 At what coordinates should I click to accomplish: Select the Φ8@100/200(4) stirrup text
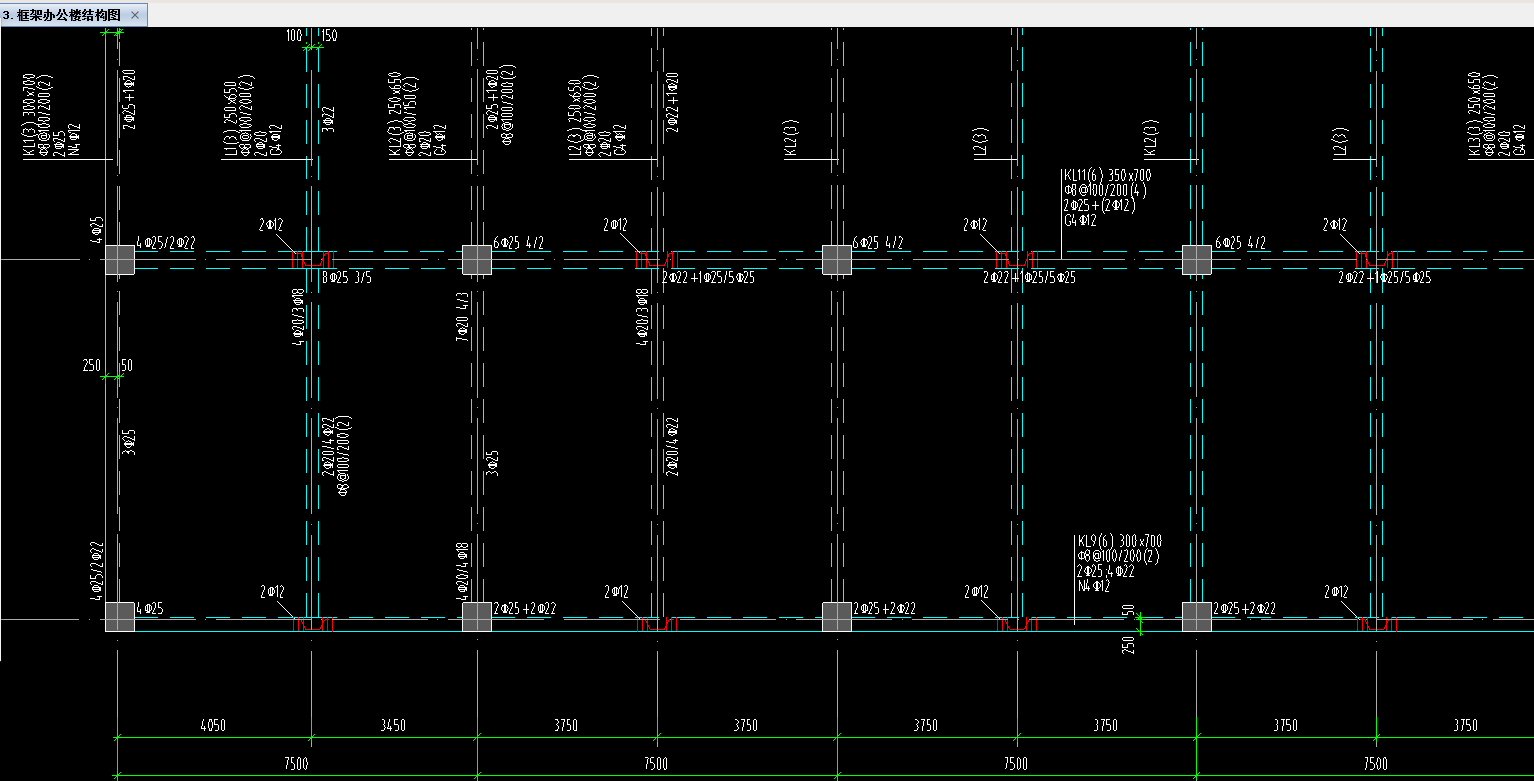pos(1105,190)
